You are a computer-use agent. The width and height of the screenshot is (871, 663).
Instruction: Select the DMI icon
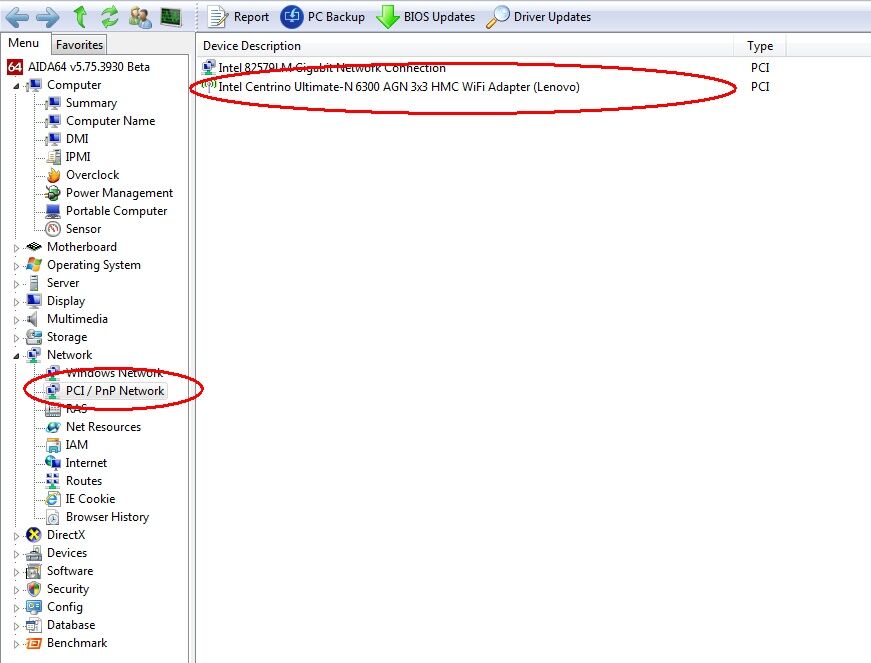click(x=53, y=139)
